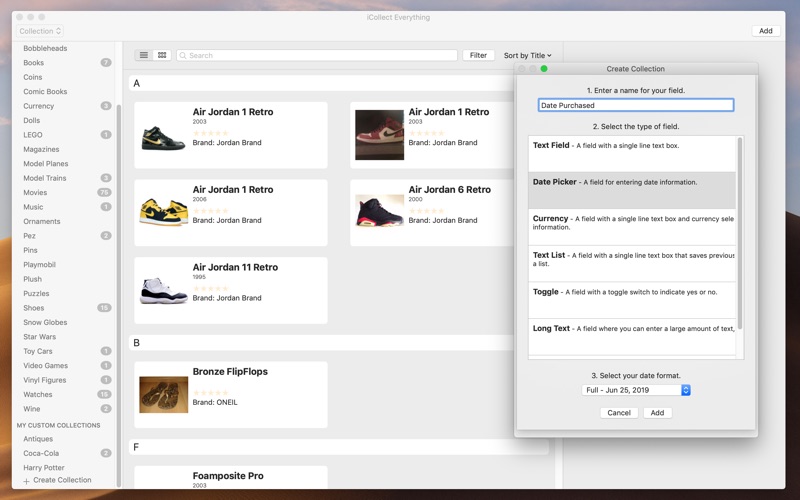
Task: Click the Filter button
Action: point(478,55)
